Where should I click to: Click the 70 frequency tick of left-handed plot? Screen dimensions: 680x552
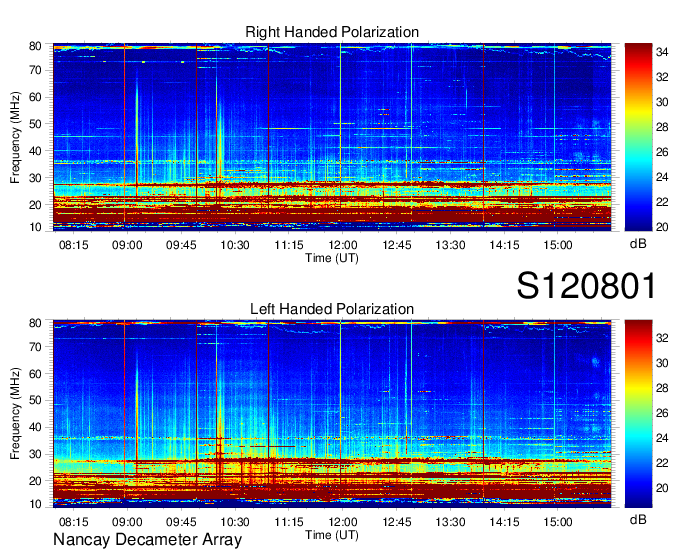[x=35, y=347]
